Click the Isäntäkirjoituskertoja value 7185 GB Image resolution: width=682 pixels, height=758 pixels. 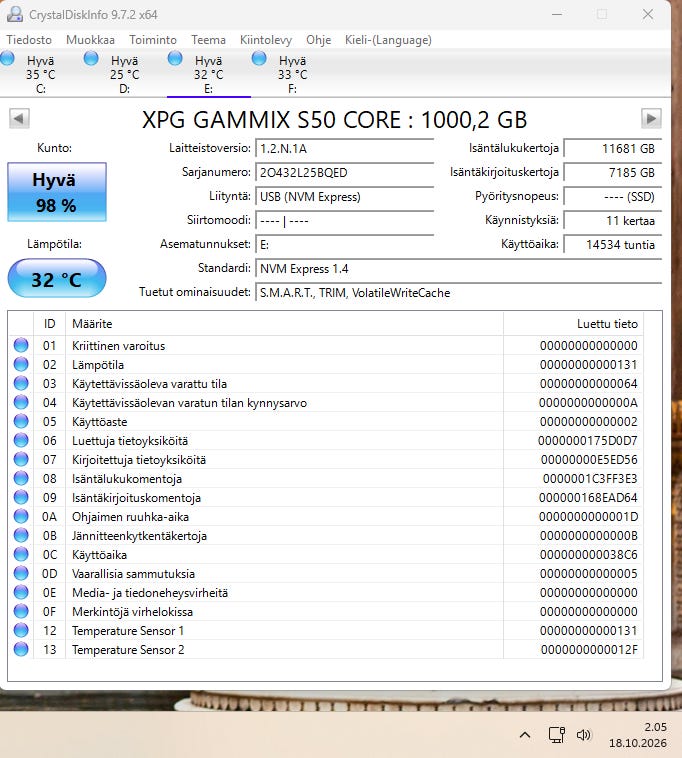(612, 173)
